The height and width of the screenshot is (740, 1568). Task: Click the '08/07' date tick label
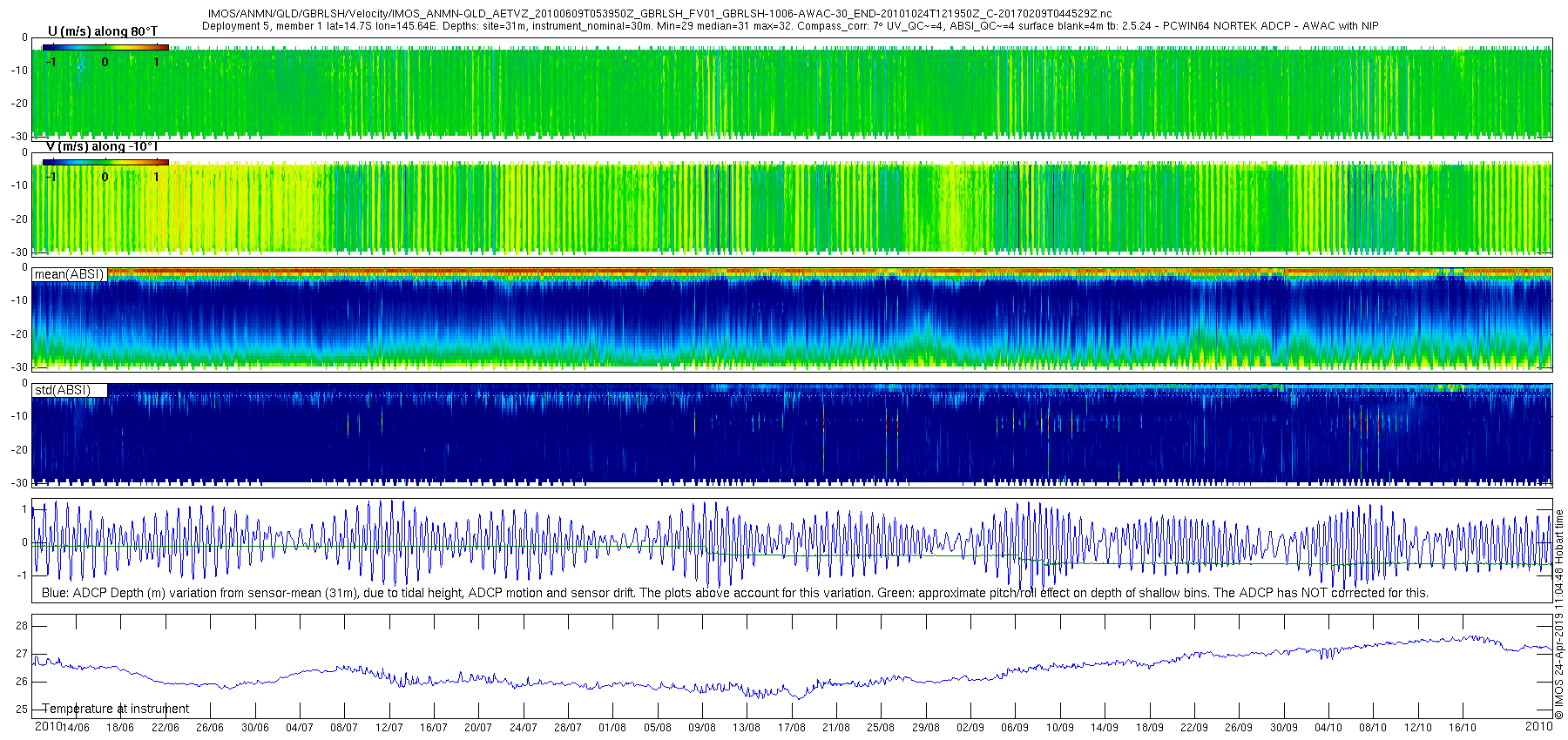(344, 728)
